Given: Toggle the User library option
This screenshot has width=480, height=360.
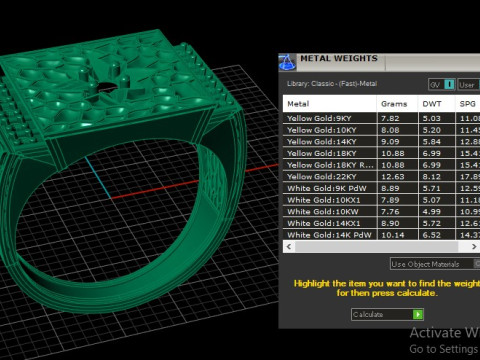Looking at the screenshot, I should [x=469, y=85].
